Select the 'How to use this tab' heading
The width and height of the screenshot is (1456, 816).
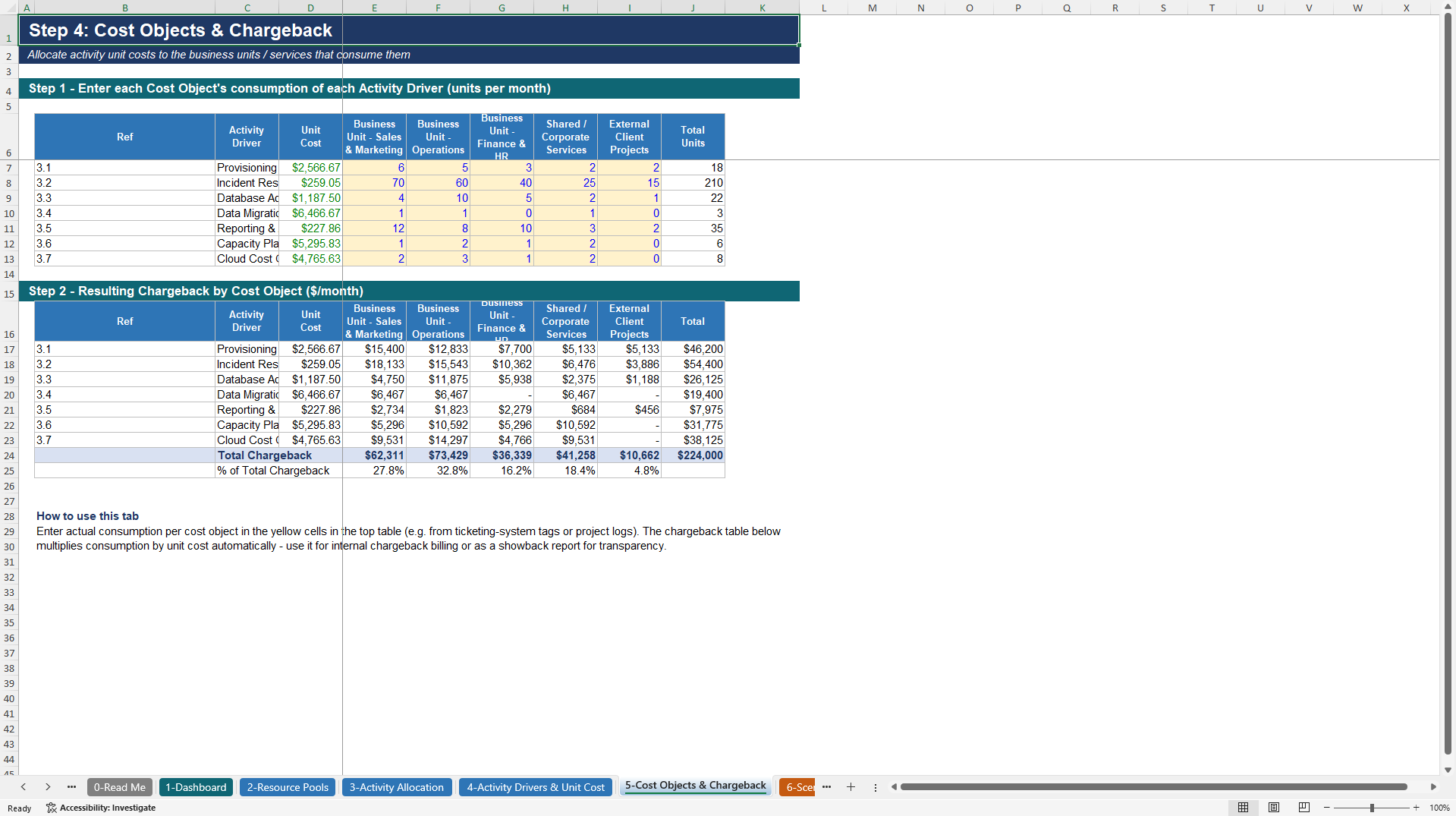[87, 516]
